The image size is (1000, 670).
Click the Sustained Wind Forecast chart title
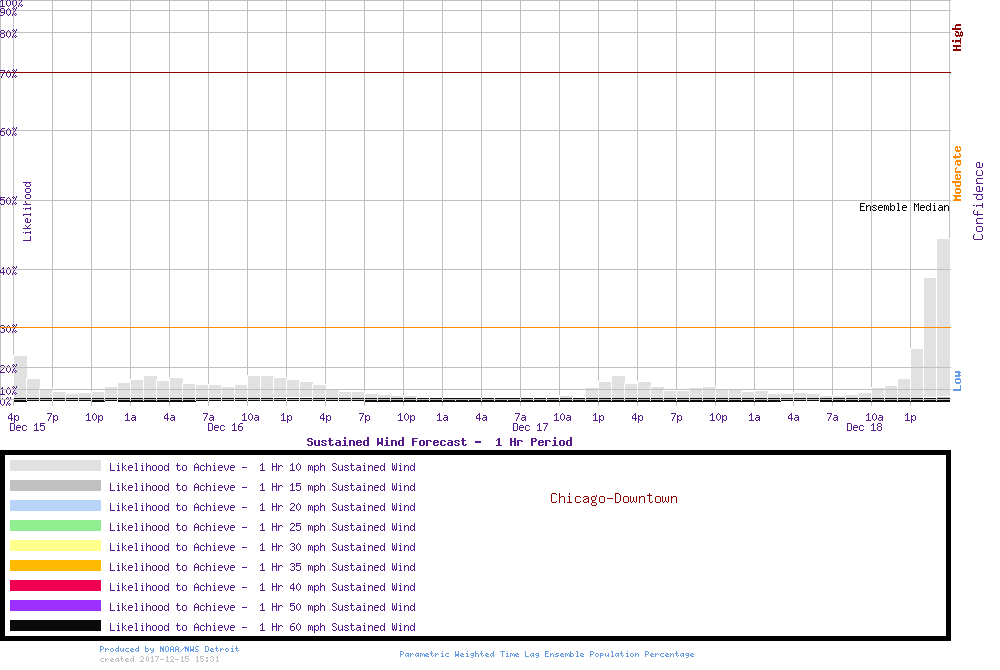439,442
